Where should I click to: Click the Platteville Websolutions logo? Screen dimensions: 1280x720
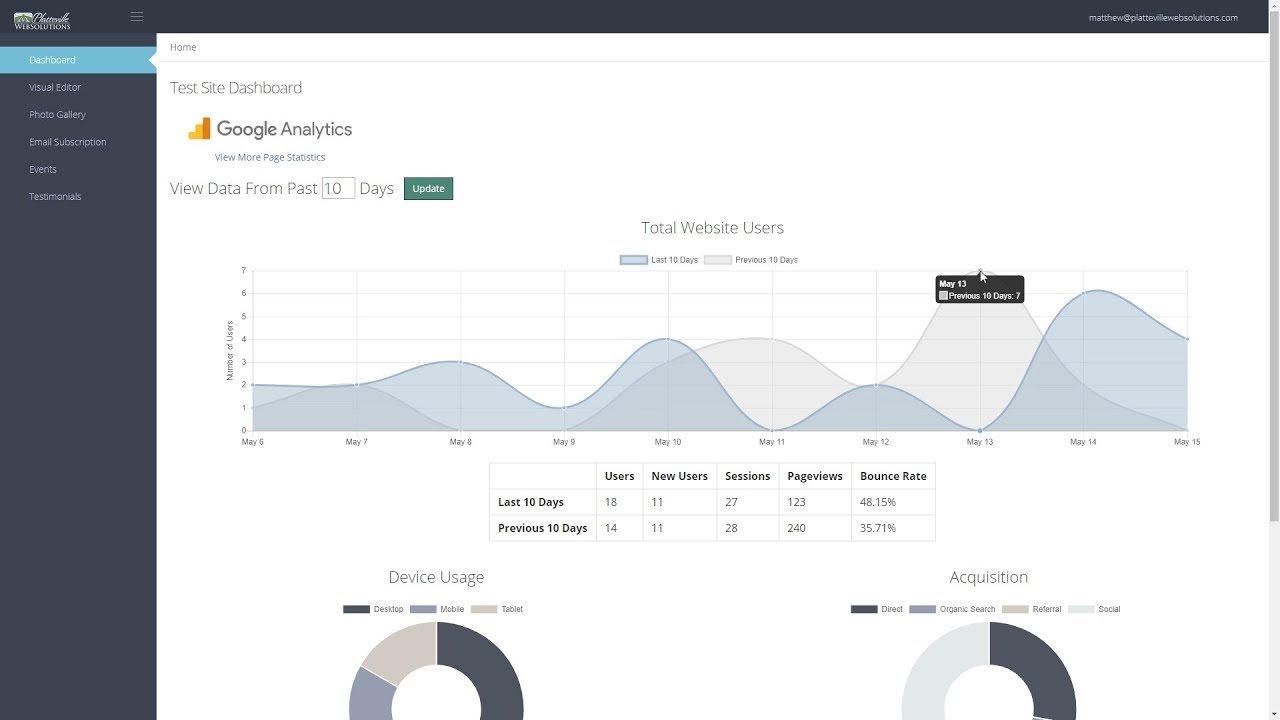(42, 19)
